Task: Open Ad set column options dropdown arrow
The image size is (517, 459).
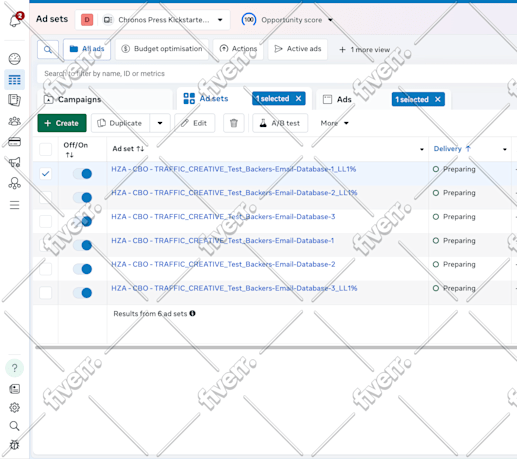Action: point(422,149)
